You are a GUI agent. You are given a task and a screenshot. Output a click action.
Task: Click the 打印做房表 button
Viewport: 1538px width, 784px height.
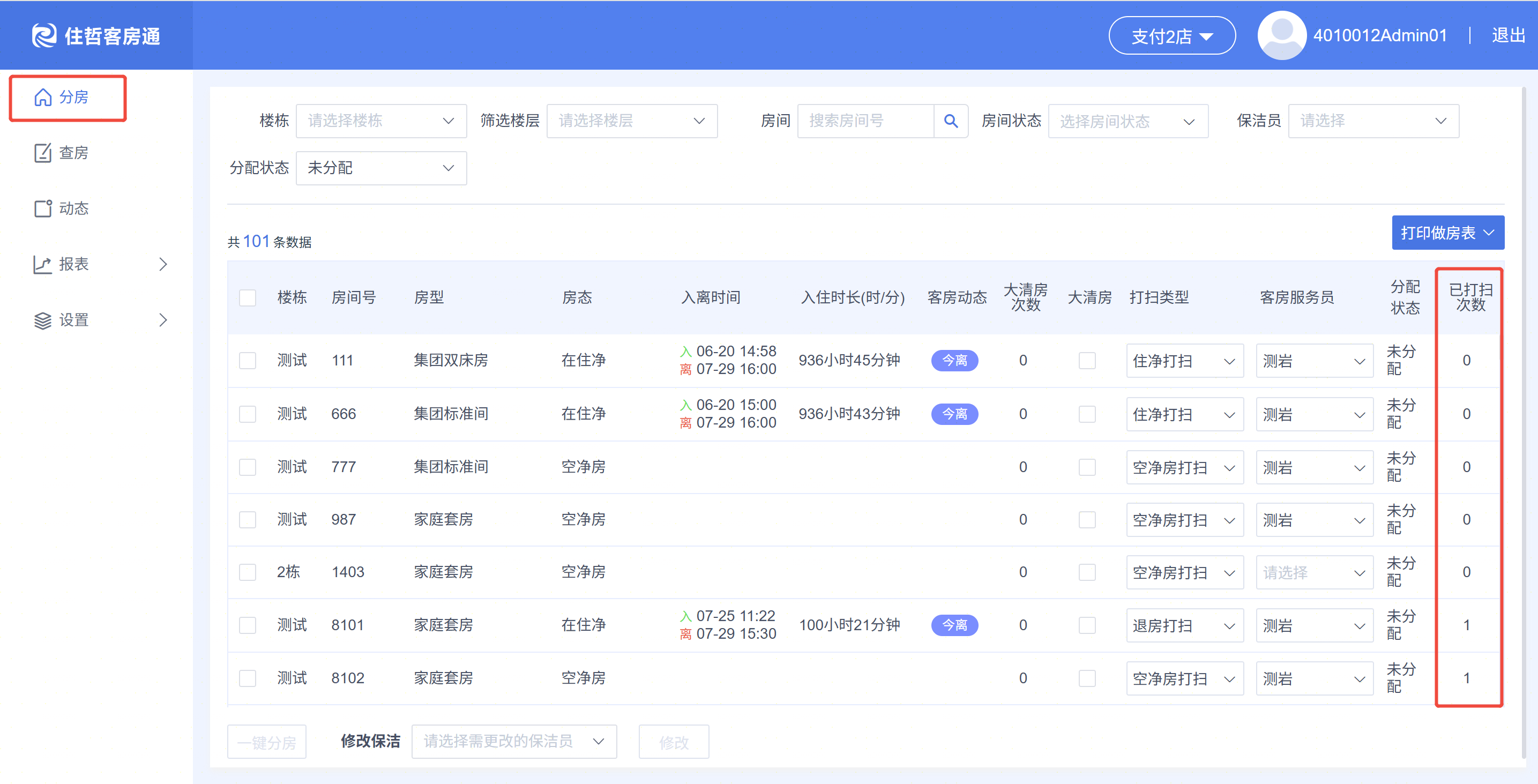tap(1447, 233)
